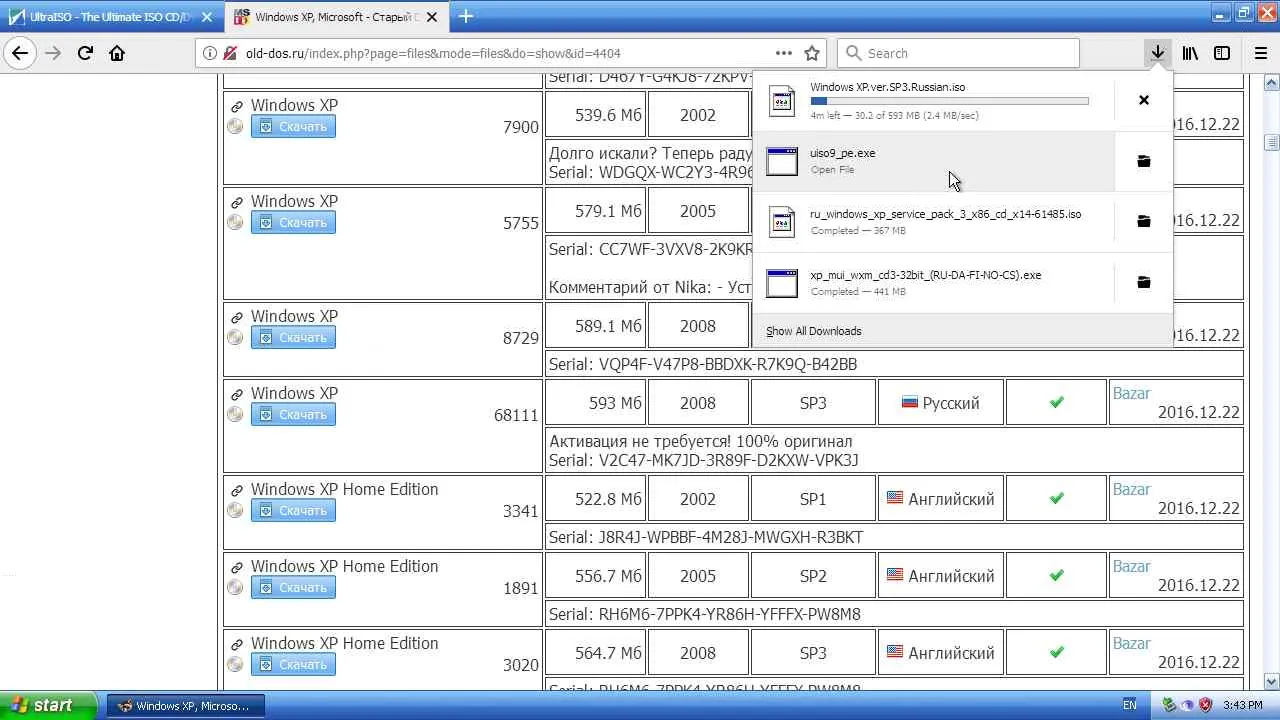This screenshot has width=1280, height=720.
Task: Click the chain link icon in the 3341 row
Action: [237, 490]
